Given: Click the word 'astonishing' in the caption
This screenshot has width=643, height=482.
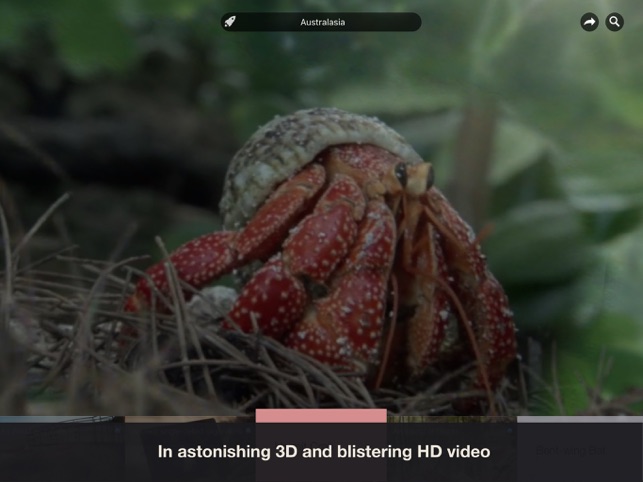Looking at the screenshot, I should (221, 452).
